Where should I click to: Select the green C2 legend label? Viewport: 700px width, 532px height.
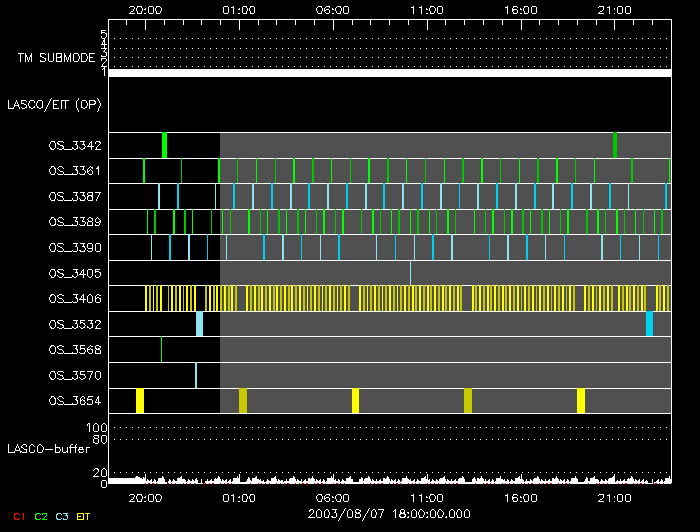point(40,516)
